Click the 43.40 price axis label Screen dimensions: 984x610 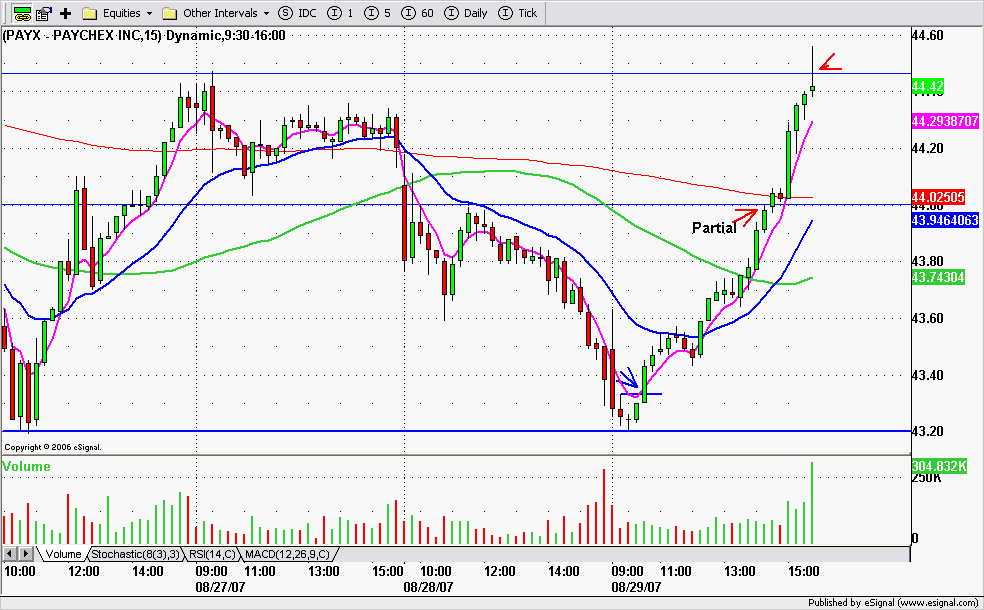(927, 375)
